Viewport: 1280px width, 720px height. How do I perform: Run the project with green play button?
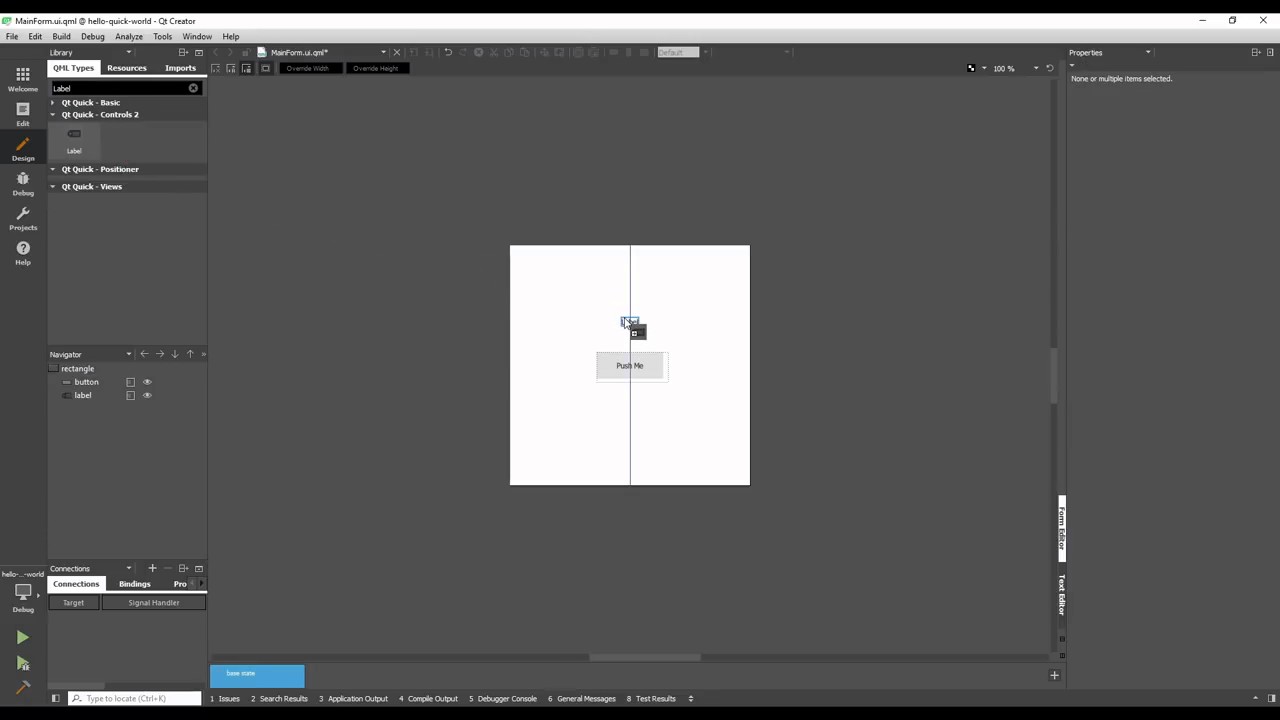pyautogui.click(x=22, y=637)
